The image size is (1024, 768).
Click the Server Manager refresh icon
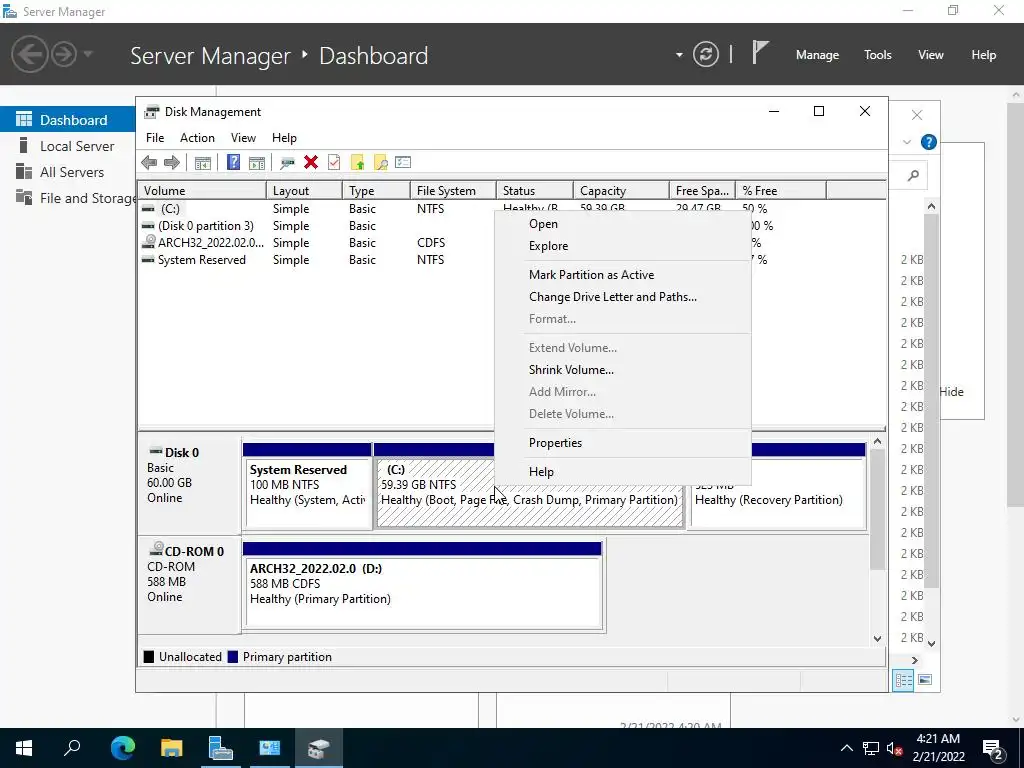[706, 54]
